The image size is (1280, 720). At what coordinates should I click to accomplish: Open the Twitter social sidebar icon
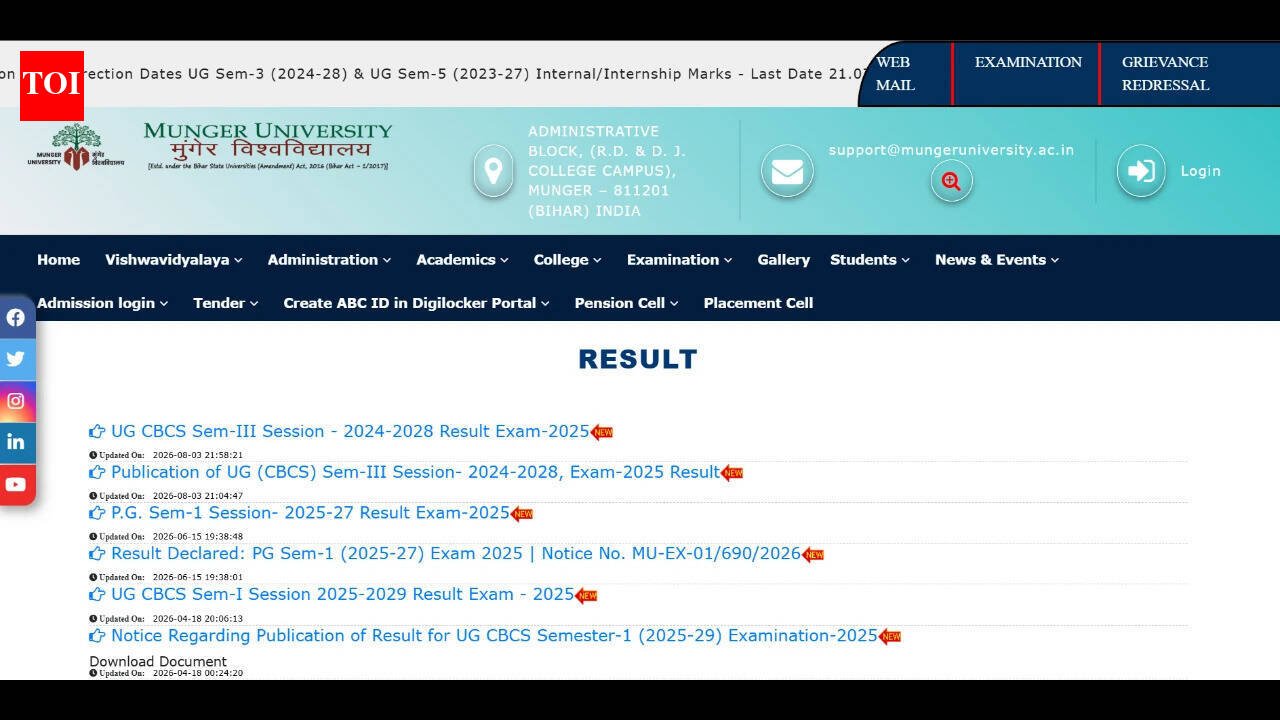point(16,359)
